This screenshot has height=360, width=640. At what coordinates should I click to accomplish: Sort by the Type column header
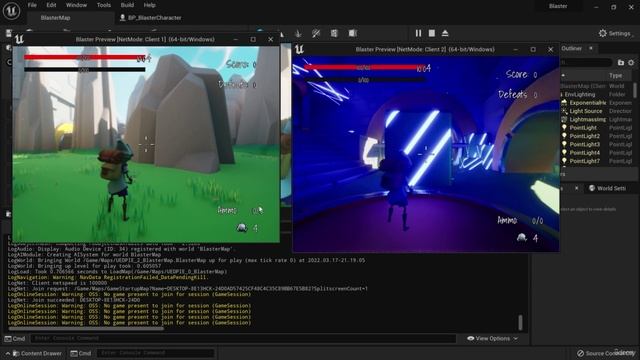coord(616,76)
